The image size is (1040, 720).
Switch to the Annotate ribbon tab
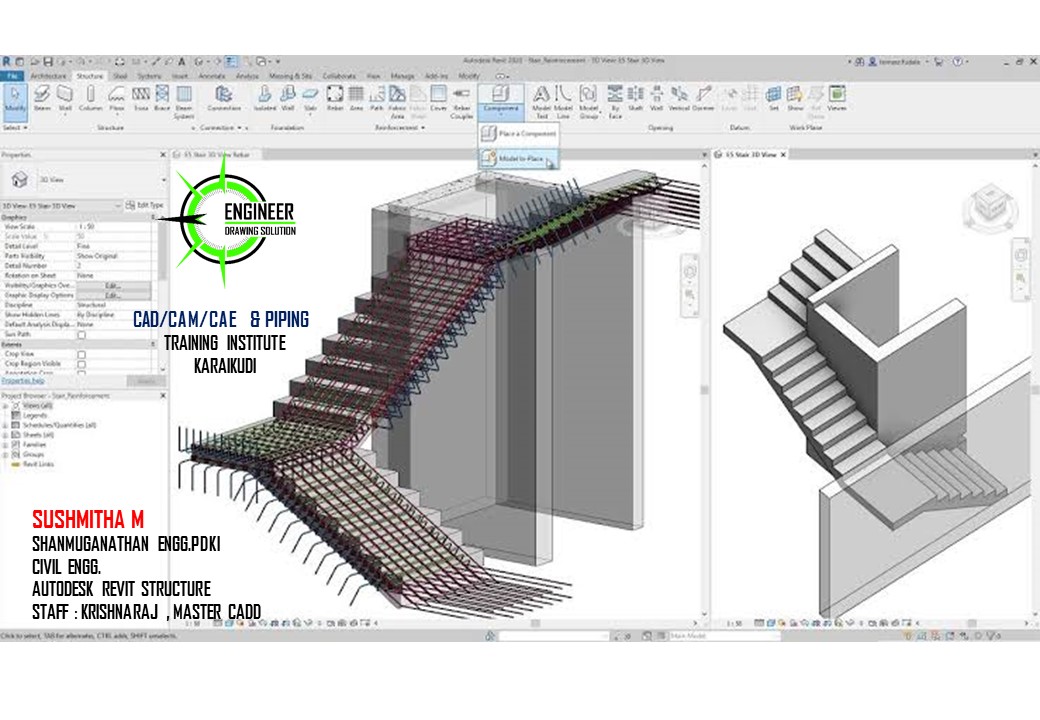click(212, 76)
